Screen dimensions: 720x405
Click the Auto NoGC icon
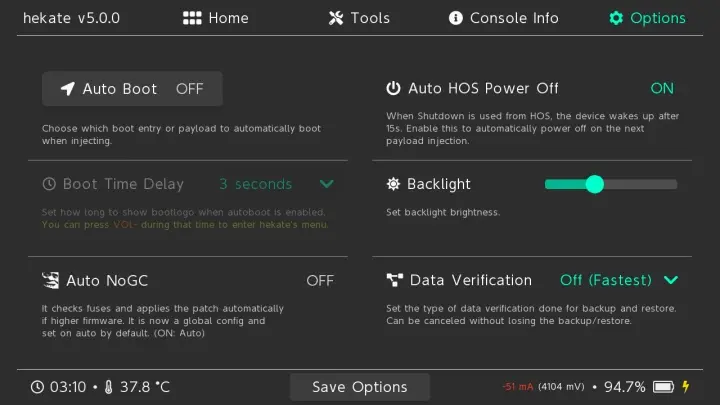tap(50, 280)
